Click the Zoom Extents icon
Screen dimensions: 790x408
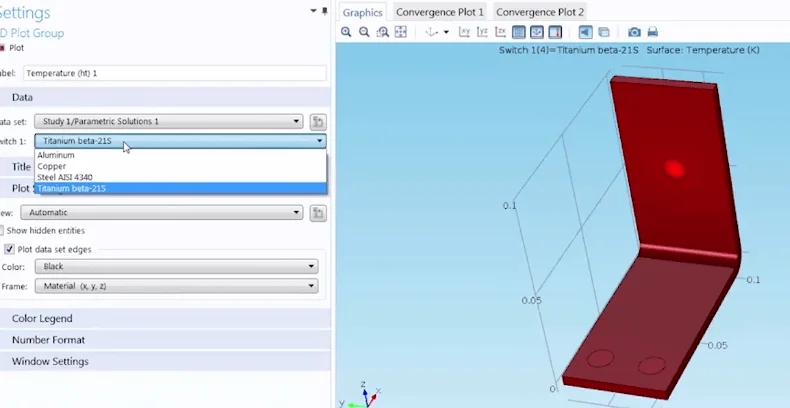[401, 33]
